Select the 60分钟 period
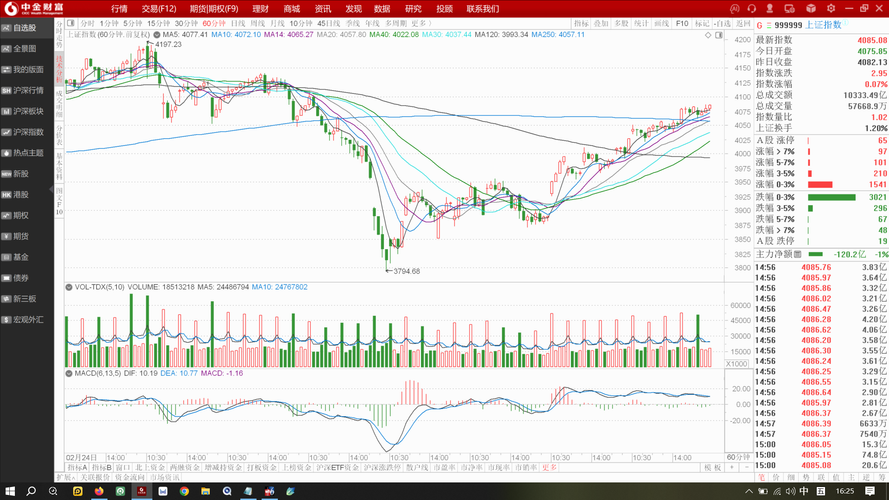This screenshot has height=500, width=889. click(214, 23)
